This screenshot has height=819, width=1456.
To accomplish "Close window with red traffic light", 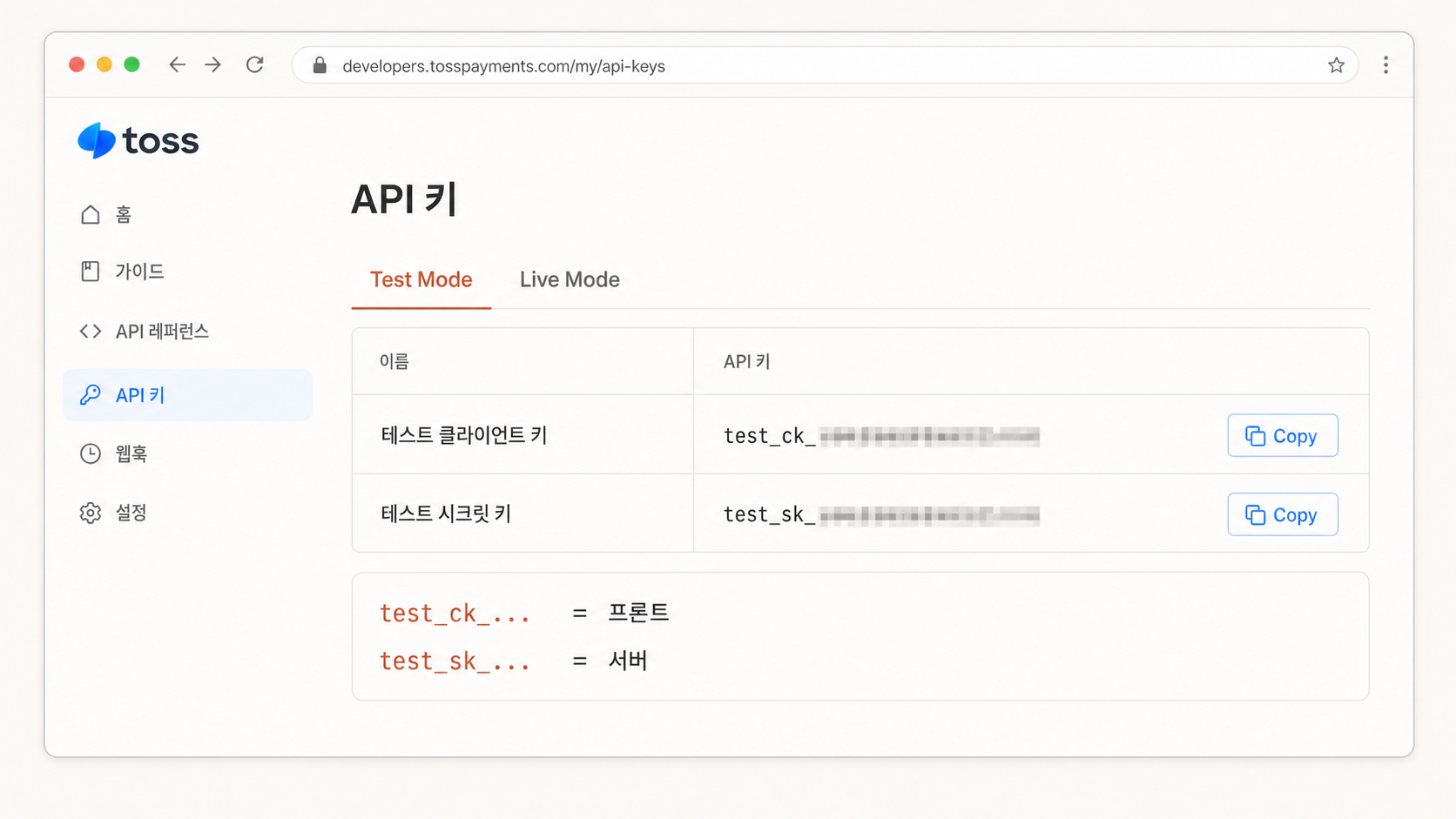I will point(77,64).
